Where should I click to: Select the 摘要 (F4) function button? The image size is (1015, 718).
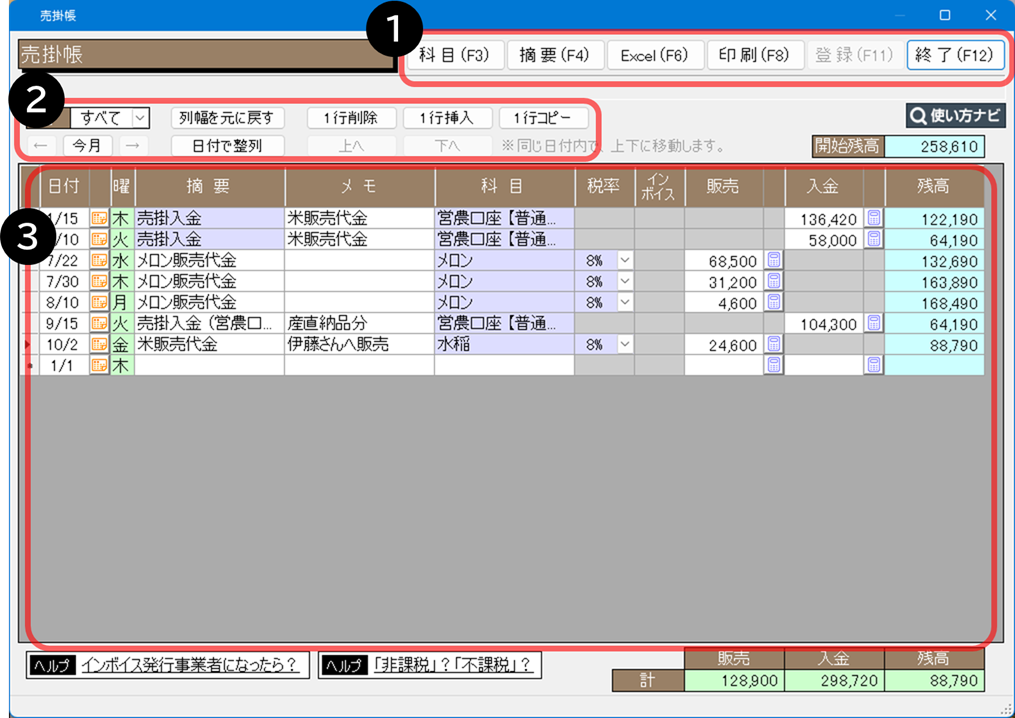point(553,55)
